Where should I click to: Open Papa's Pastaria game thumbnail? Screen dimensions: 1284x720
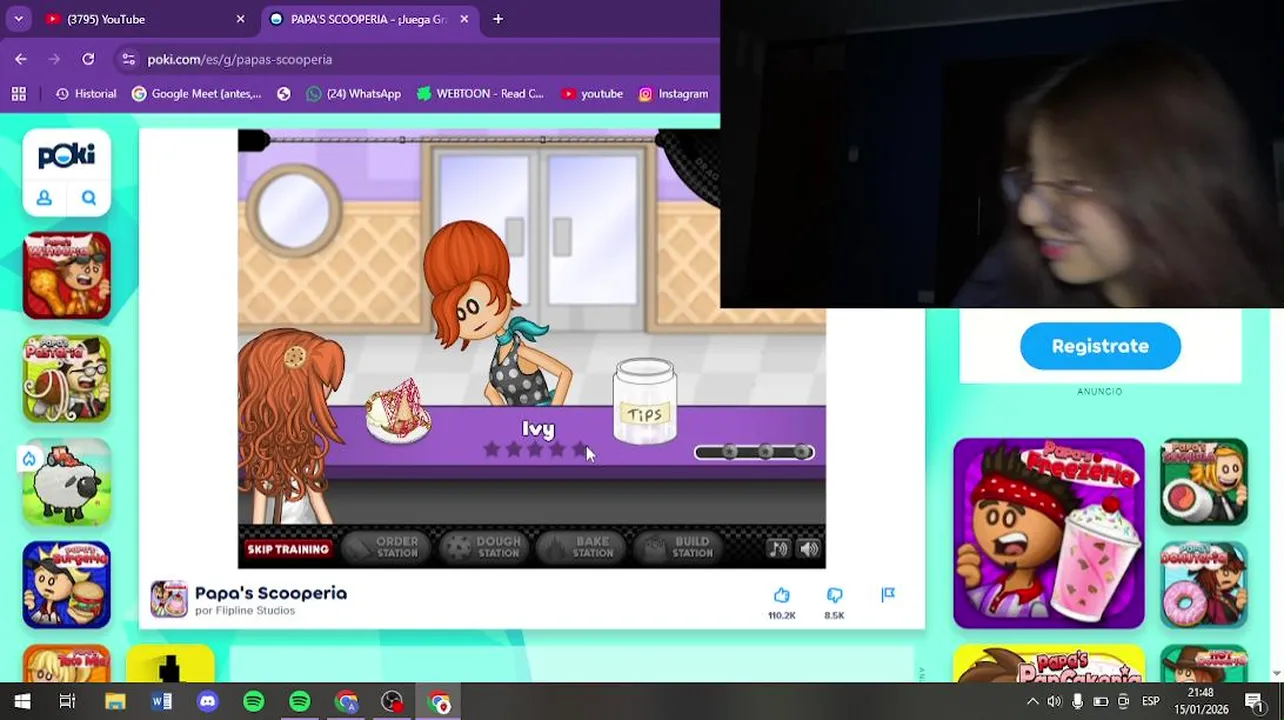point(67,379)
